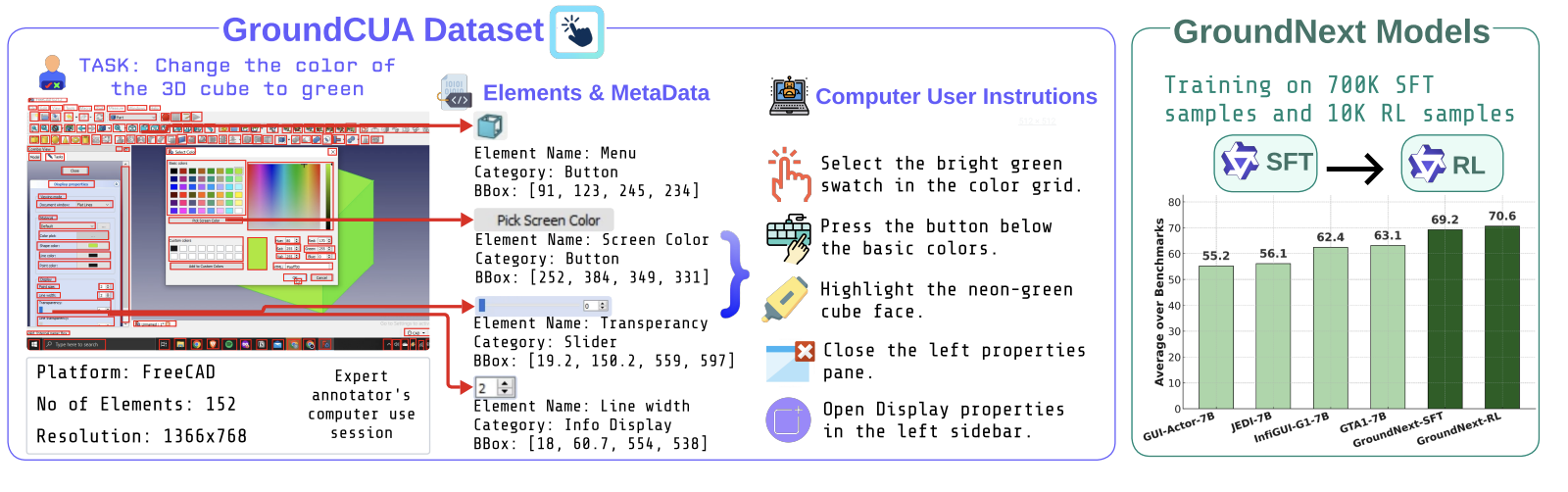
Task: Click the cursor icon beside GroundCUA Dataset title
Action: [576, 31]
